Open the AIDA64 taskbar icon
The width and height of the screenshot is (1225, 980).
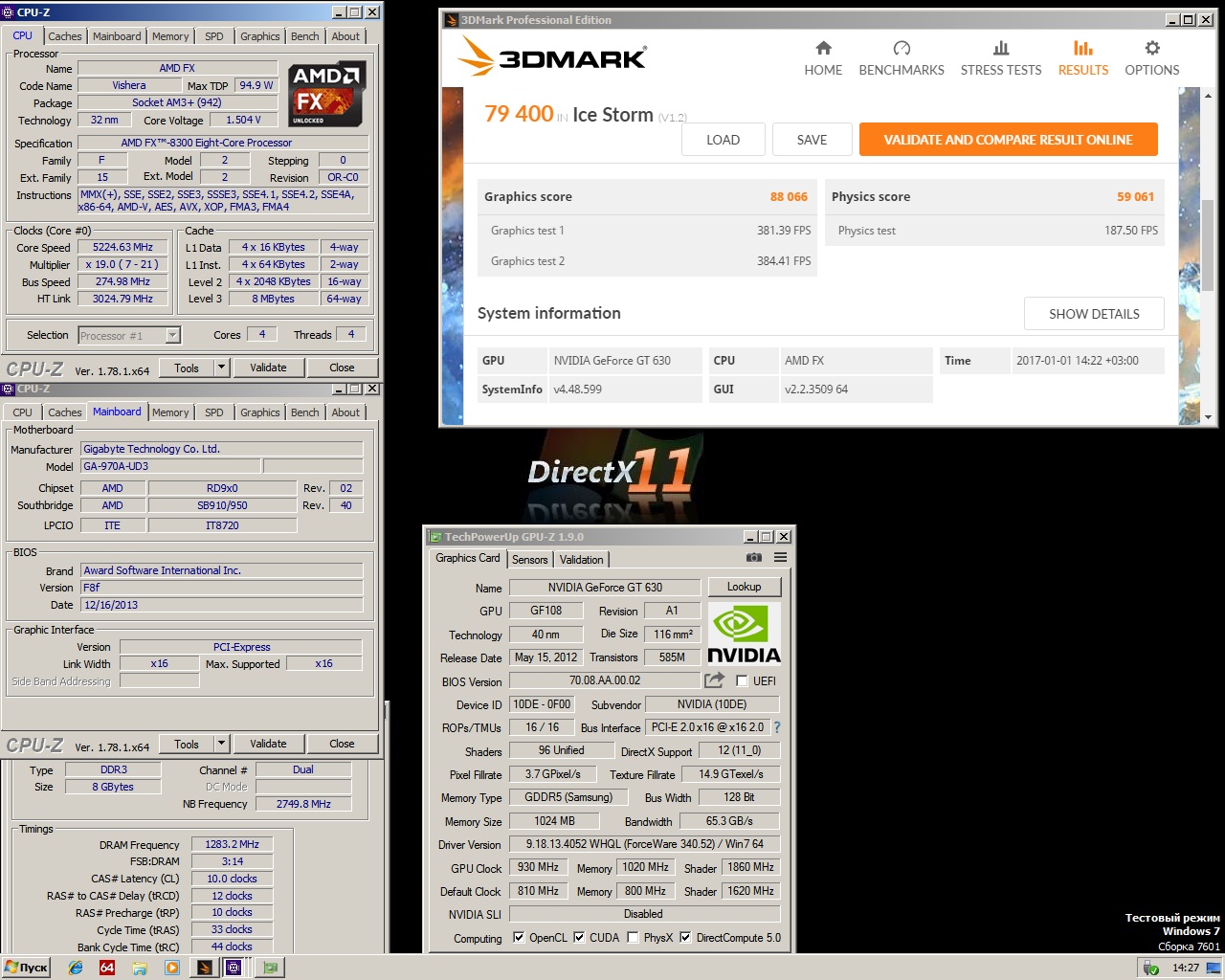[107, 968]
